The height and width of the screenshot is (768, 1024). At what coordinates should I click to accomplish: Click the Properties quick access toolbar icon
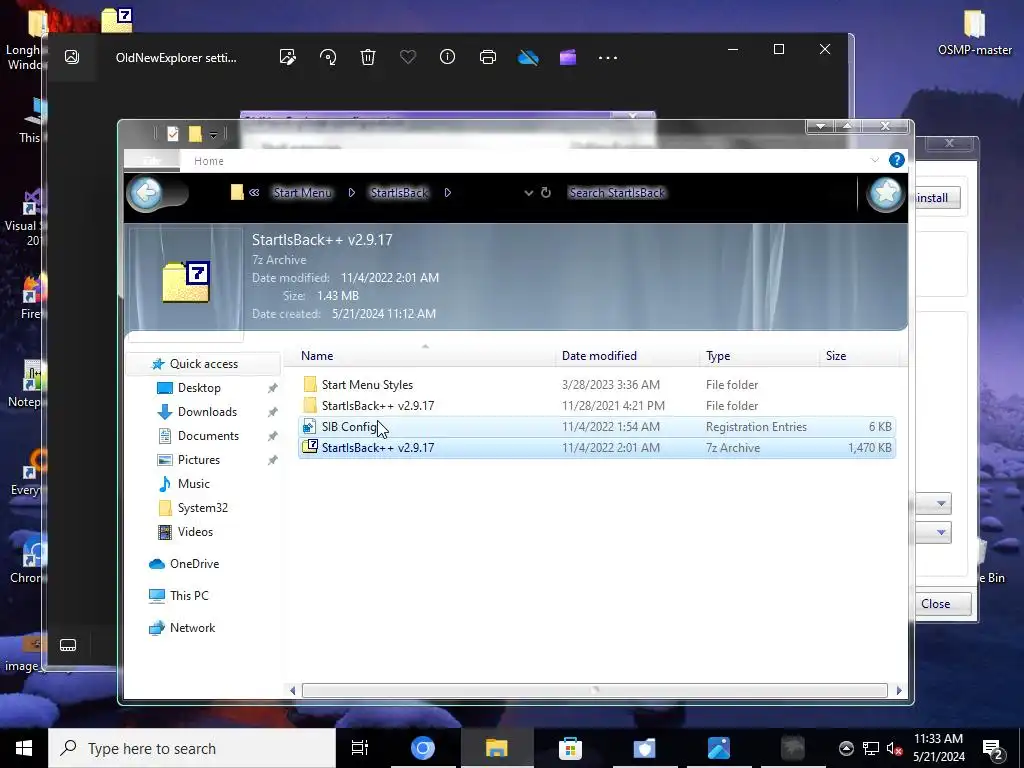172,134
